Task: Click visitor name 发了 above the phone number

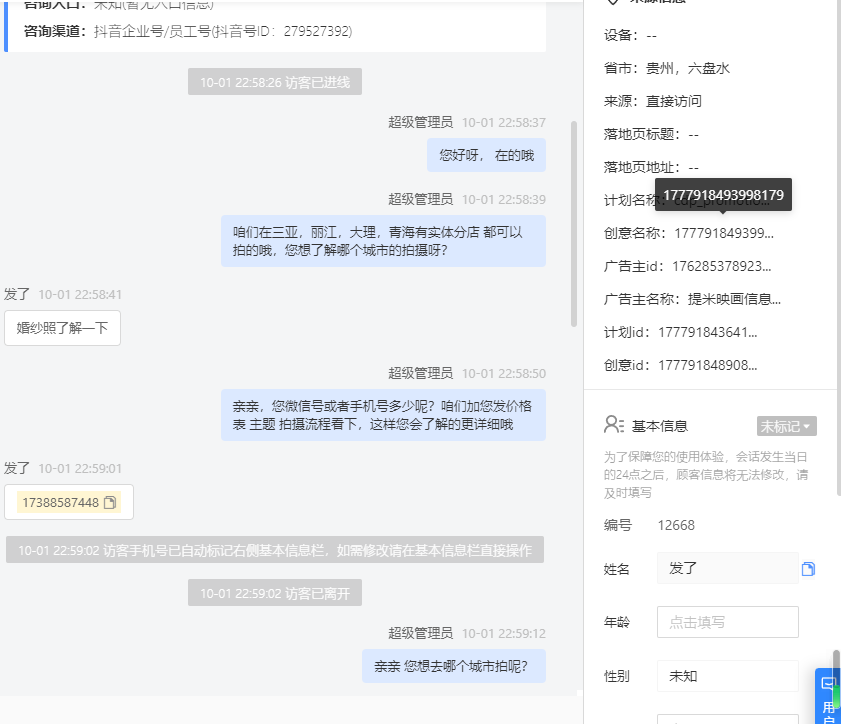Action: (x=17, y=468)
